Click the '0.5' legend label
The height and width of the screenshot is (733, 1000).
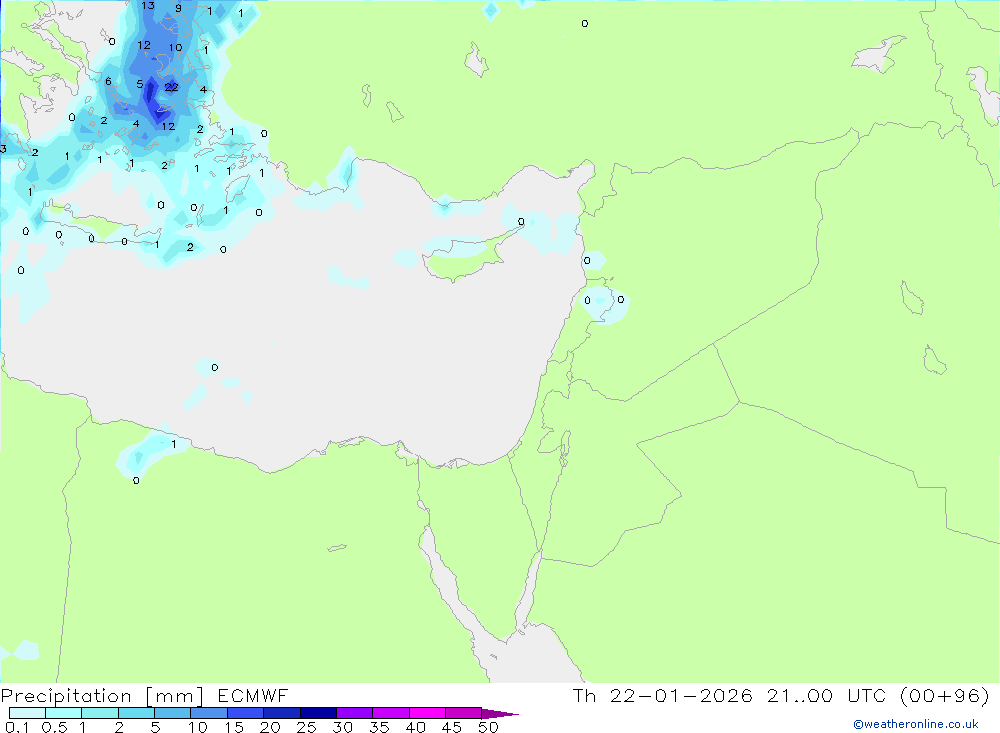[x=54, y=727]
